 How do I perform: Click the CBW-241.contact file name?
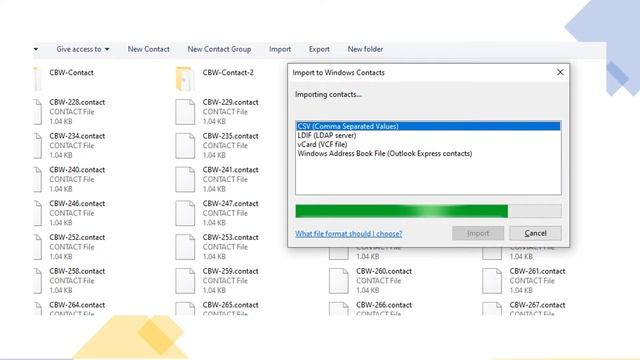(x=231, y=170)
